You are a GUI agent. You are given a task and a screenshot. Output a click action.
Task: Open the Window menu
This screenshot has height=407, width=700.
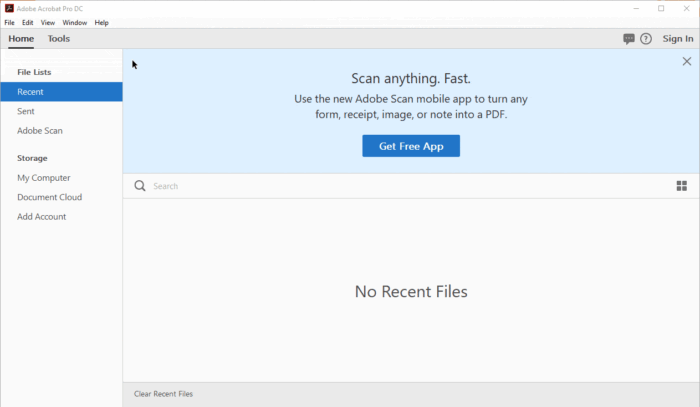click(74, 22)
